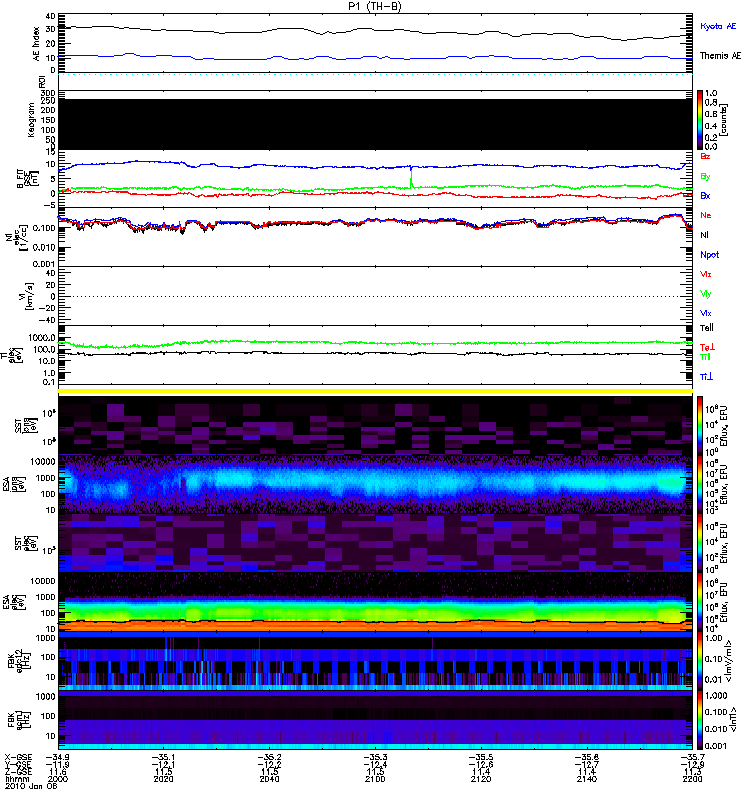Click the FBK scm nT colorbar

coord(700,720)
